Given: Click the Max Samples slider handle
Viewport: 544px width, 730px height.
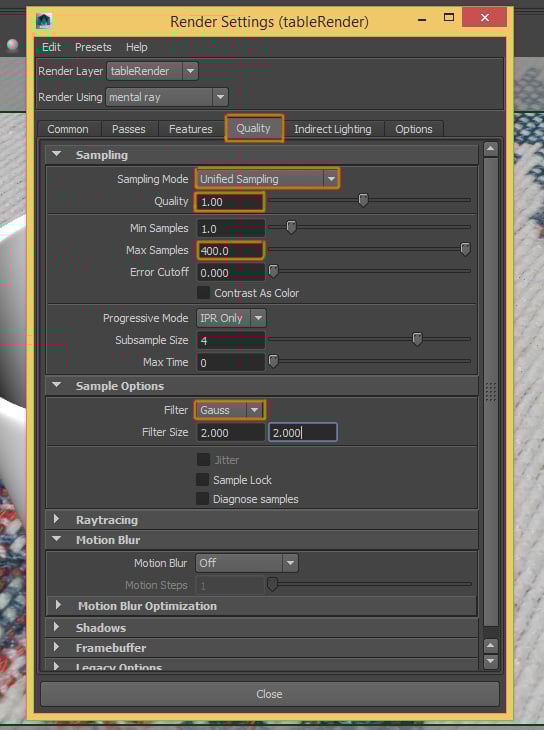Looking at the screenshot, I should 465,249.
